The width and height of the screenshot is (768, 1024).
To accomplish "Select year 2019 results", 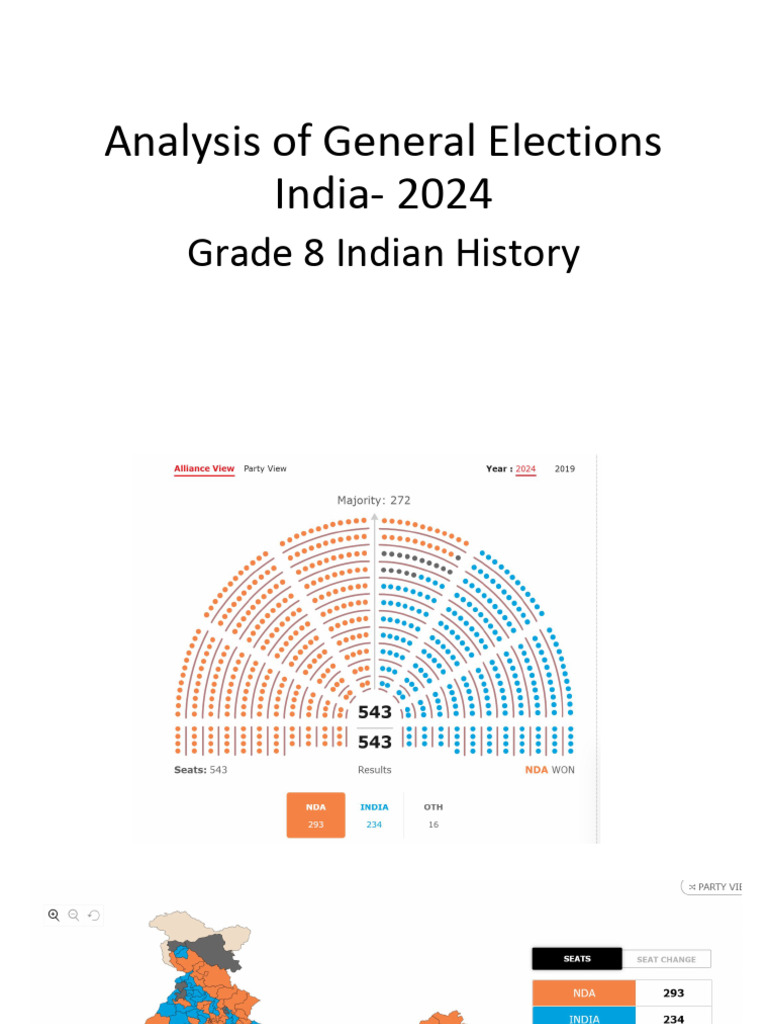I will point(565,468).
